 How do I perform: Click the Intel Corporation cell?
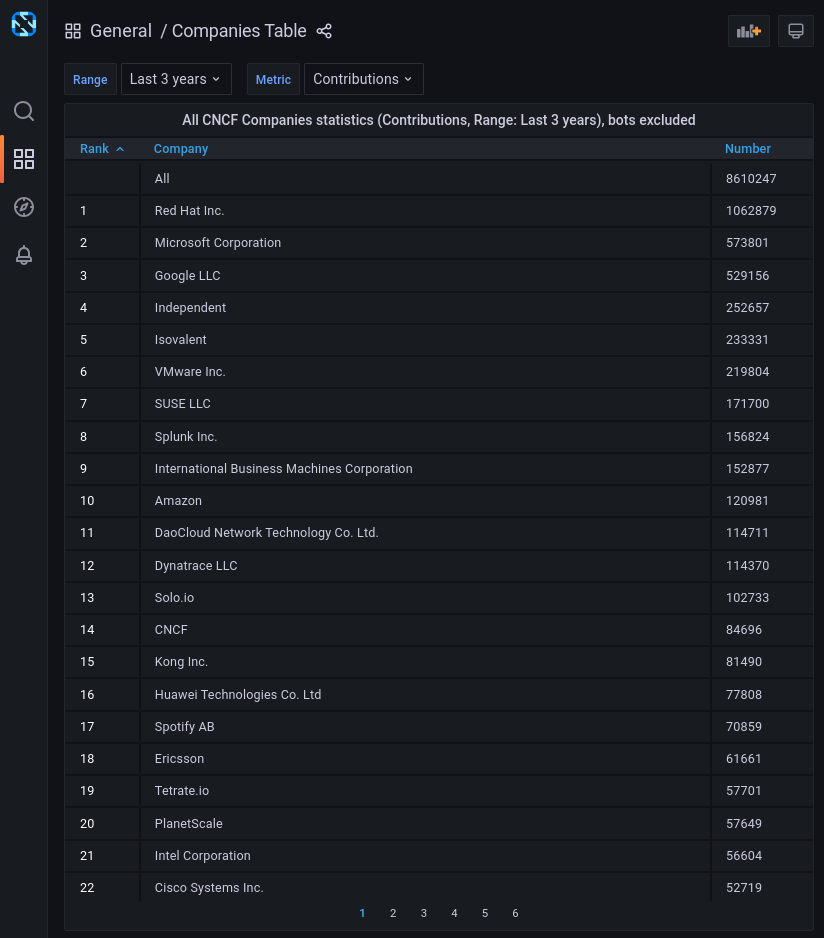point(425,856)
